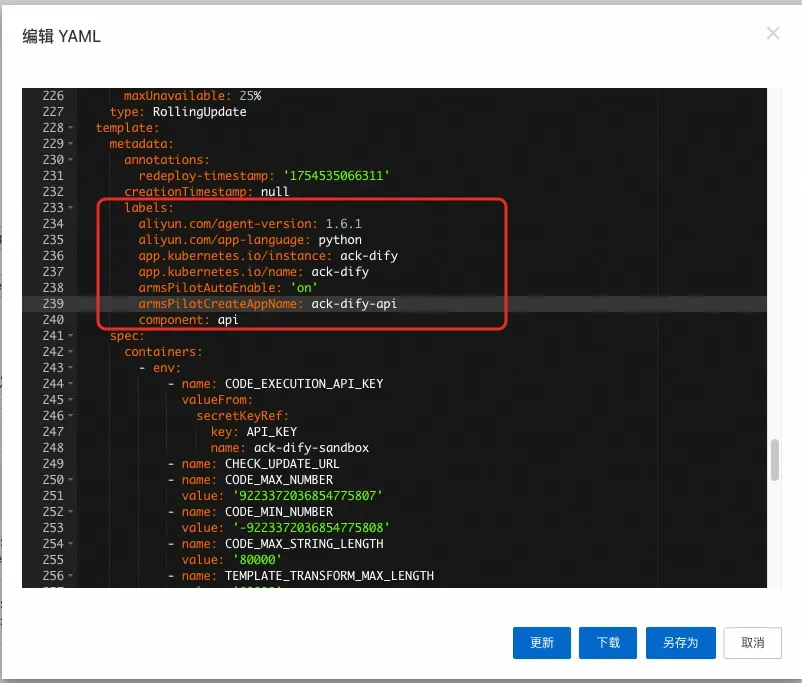Click the 另存为 button
Screen dimensions: 802x683
coord(680,643)
